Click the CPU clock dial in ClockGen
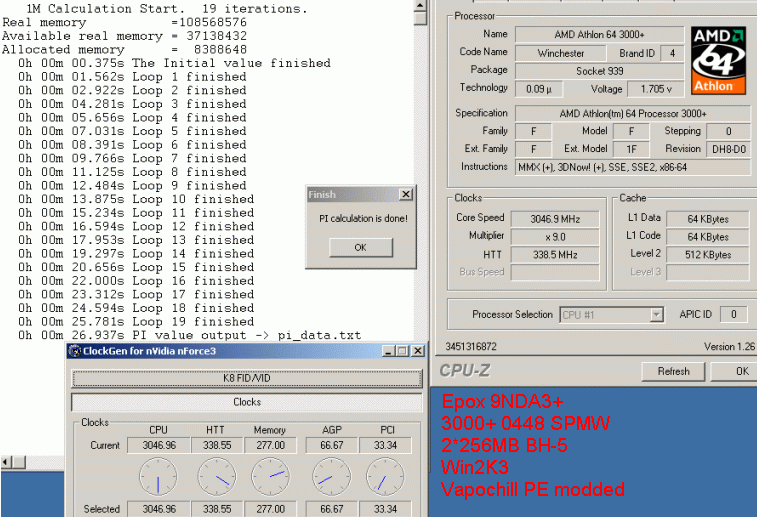757x517 pixels. (x=158, y=476)
